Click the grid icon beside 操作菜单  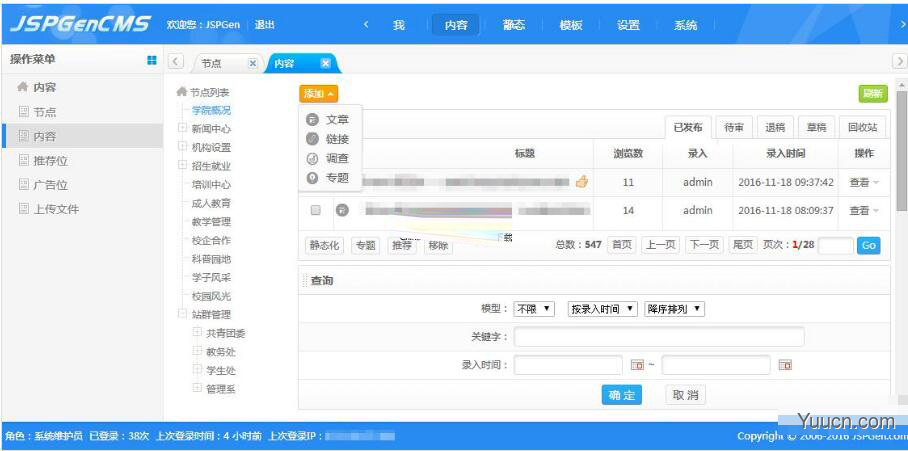coord(152,60)
